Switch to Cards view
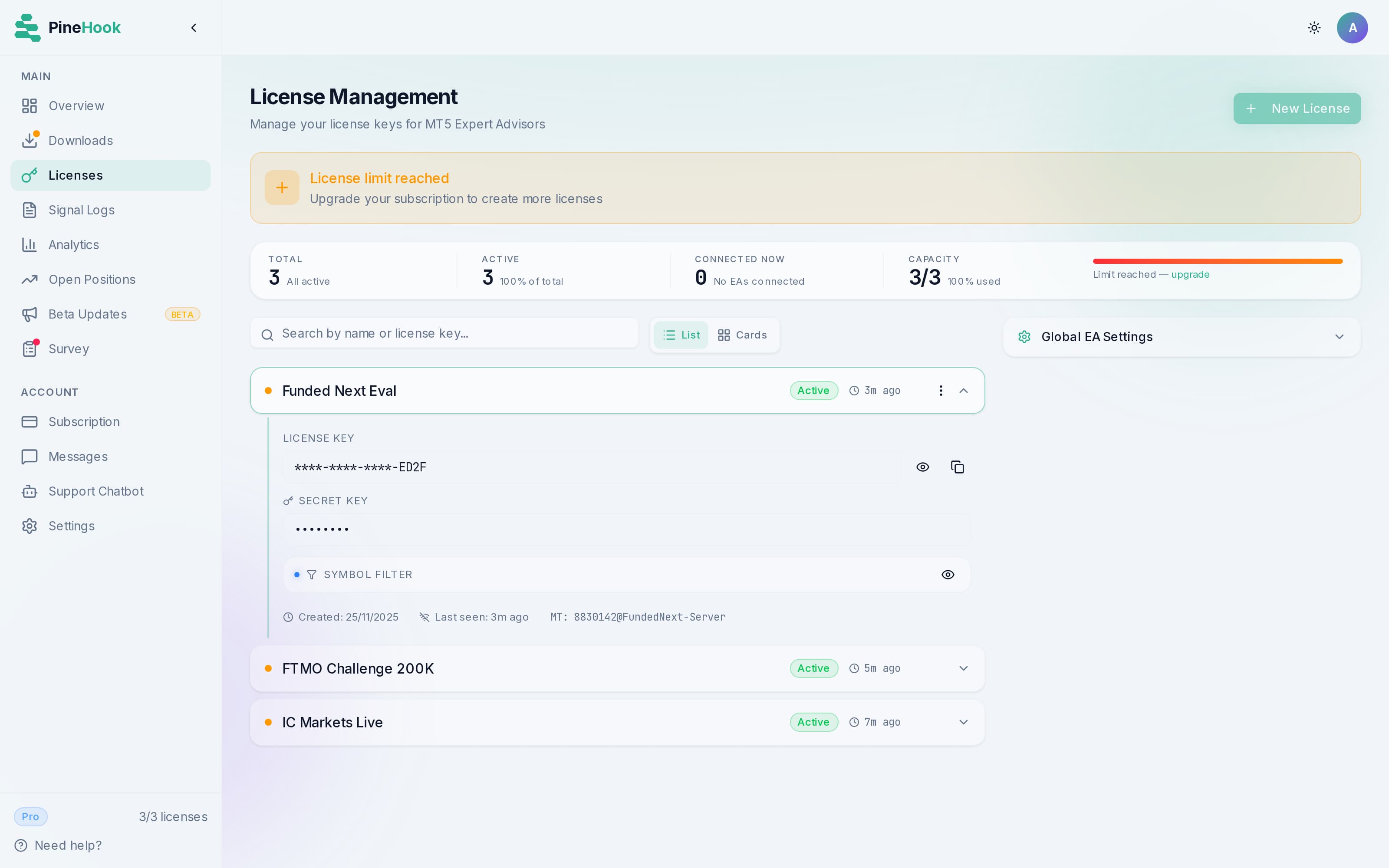Viewport: 1389px width, 868px height. [x=743, y=335]
